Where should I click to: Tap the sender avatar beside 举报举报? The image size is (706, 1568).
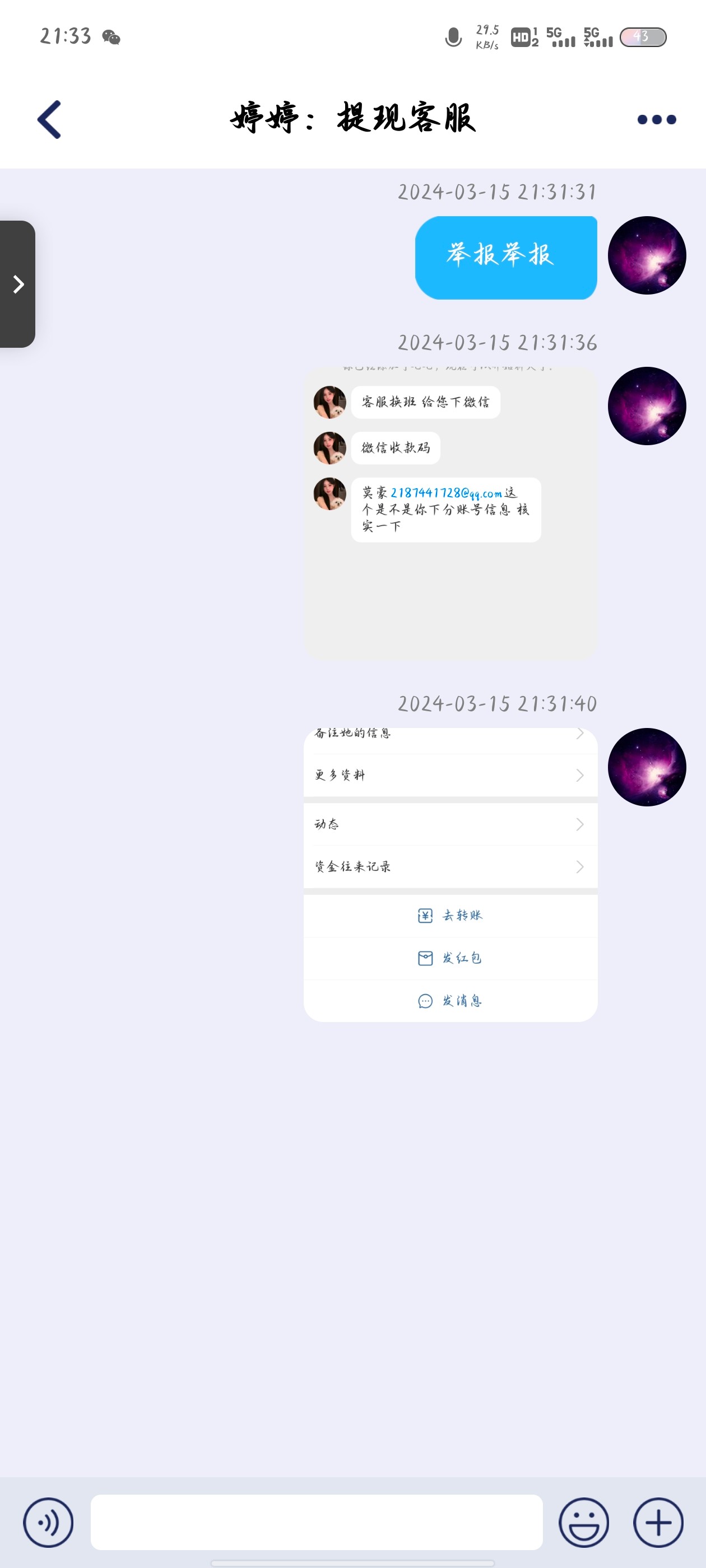click(647, 255)
